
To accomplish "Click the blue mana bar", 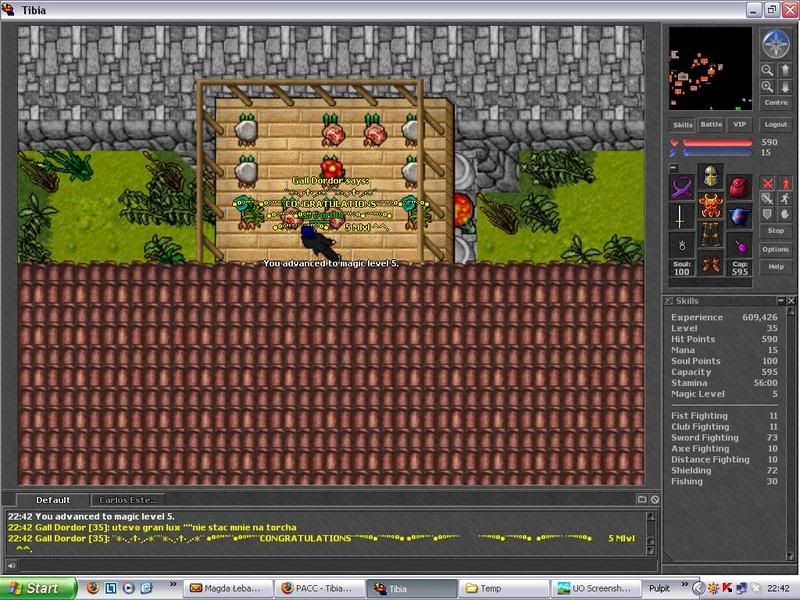I will 717,153.
